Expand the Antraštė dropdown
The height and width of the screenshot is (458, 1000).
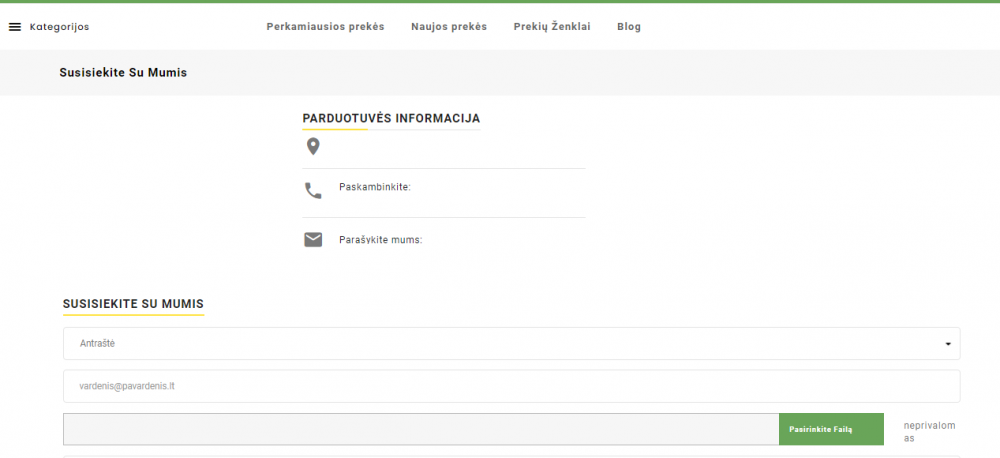[x=511, y=344]
